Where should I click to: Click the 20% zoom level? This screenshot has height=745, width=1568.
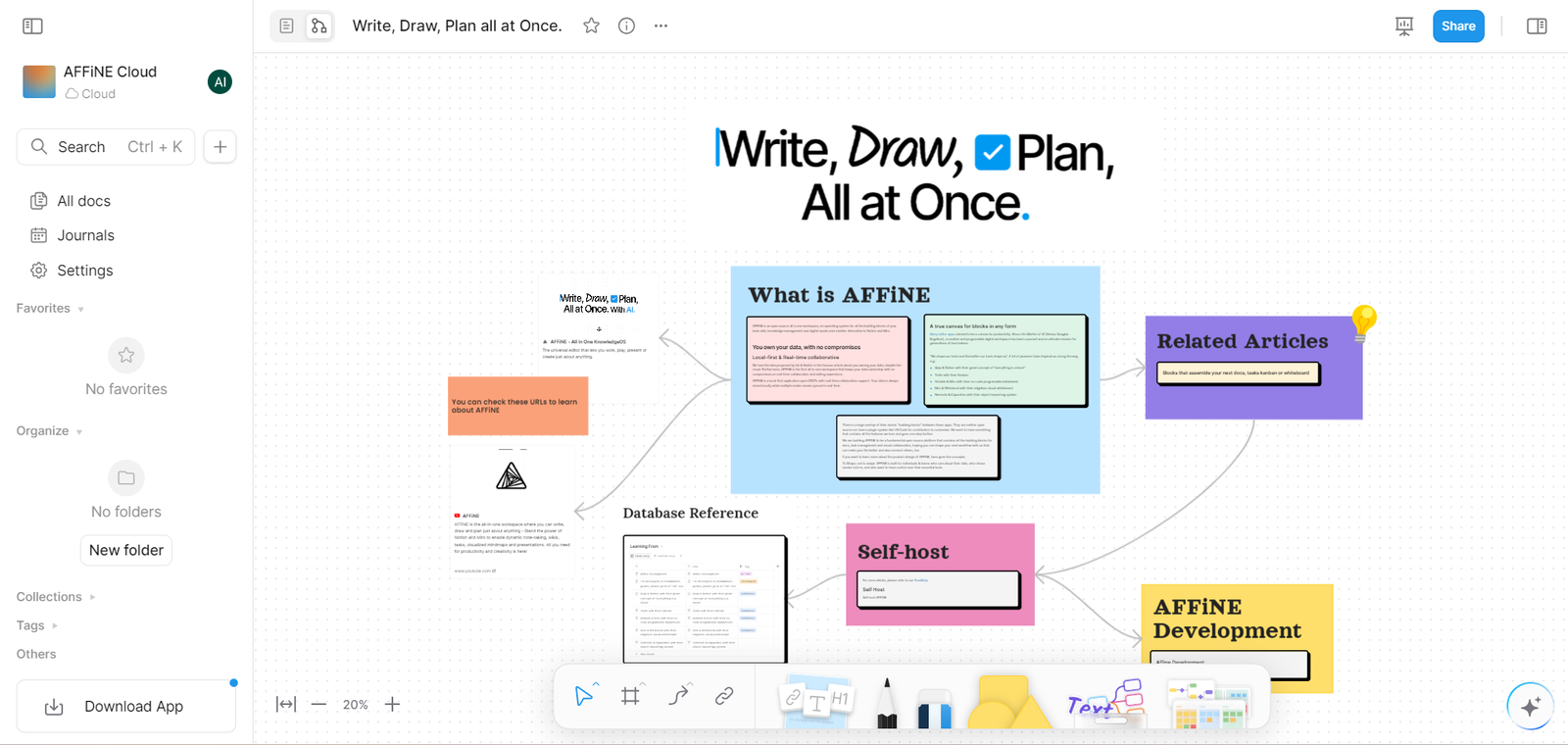[x=356, y=705]
